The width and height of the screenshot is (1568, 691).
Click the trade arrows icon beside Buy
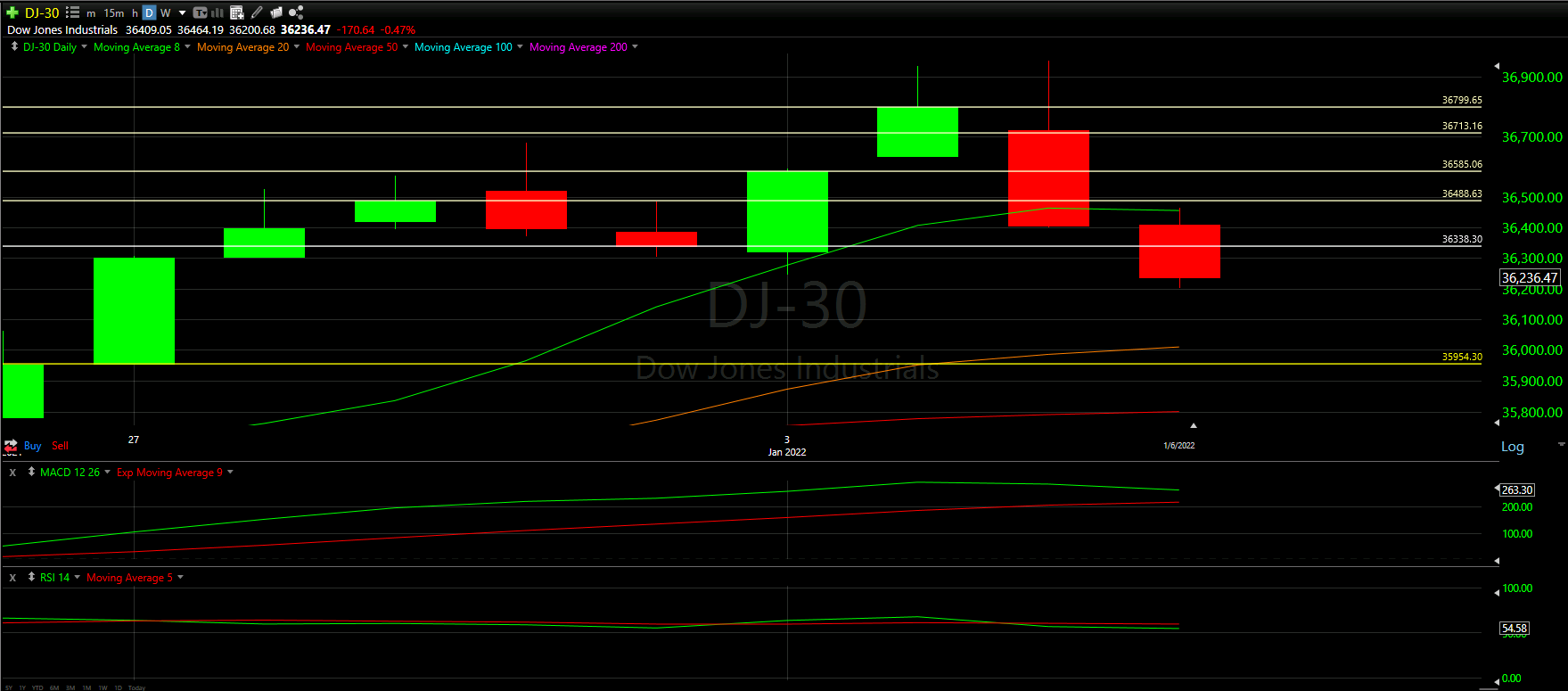click(11, 446)
